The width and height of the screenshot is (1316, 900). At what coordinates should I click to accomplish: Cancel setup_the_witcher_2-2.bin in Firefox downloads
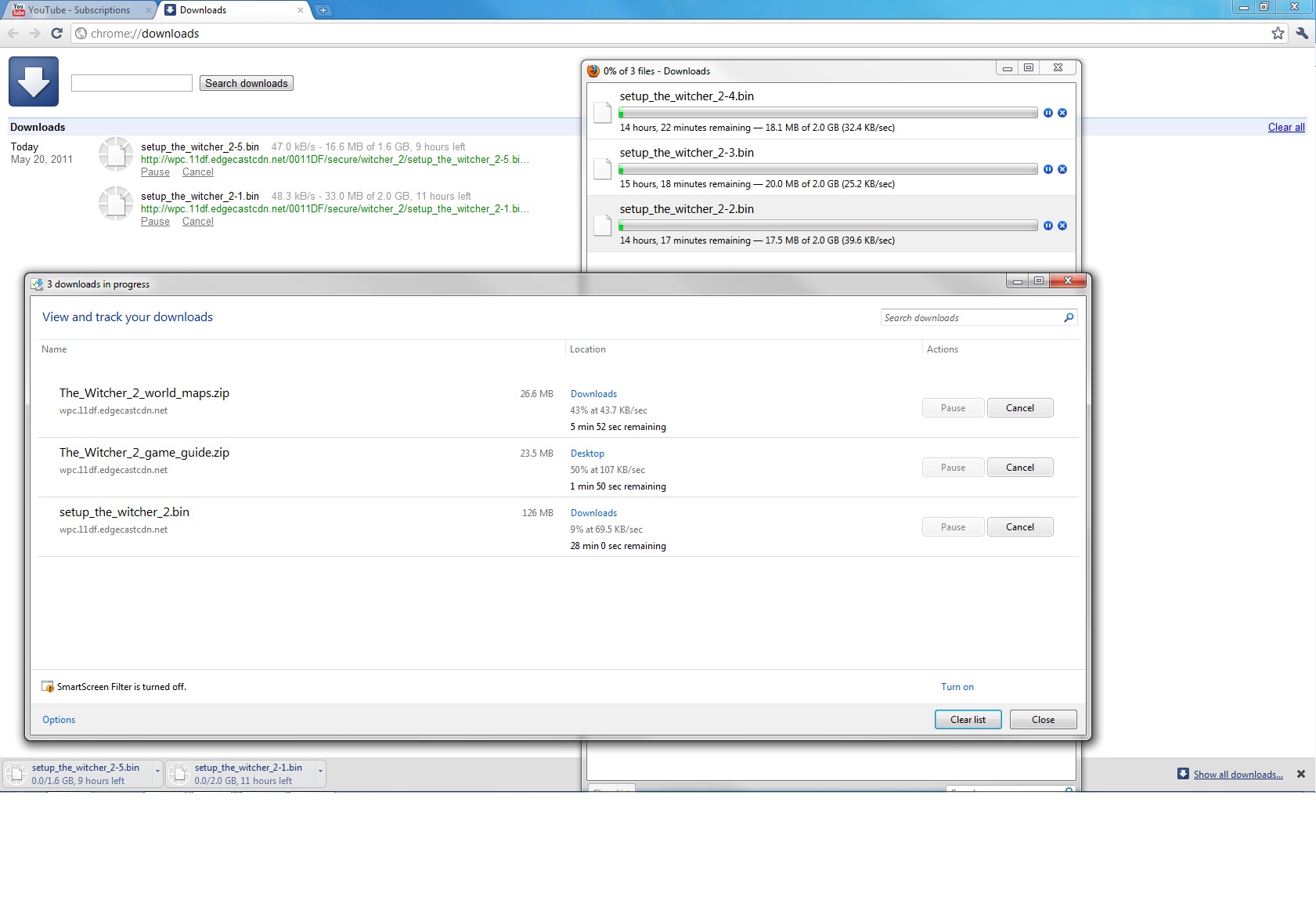[x=1062, y=226]
